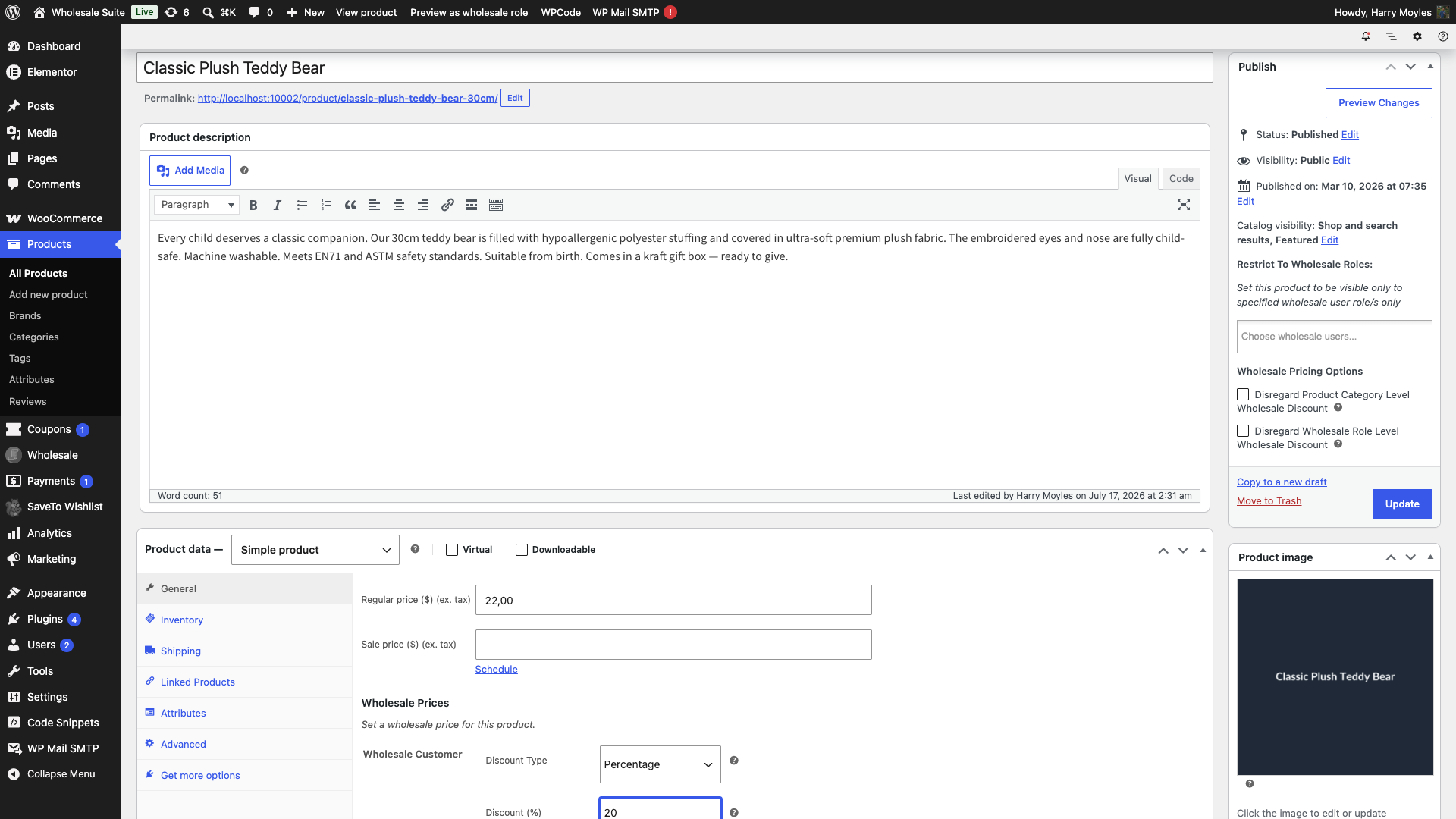Click the product title field
This screenshot has width=1456, height=819.
pyautogui.click(x=674, y=67)
